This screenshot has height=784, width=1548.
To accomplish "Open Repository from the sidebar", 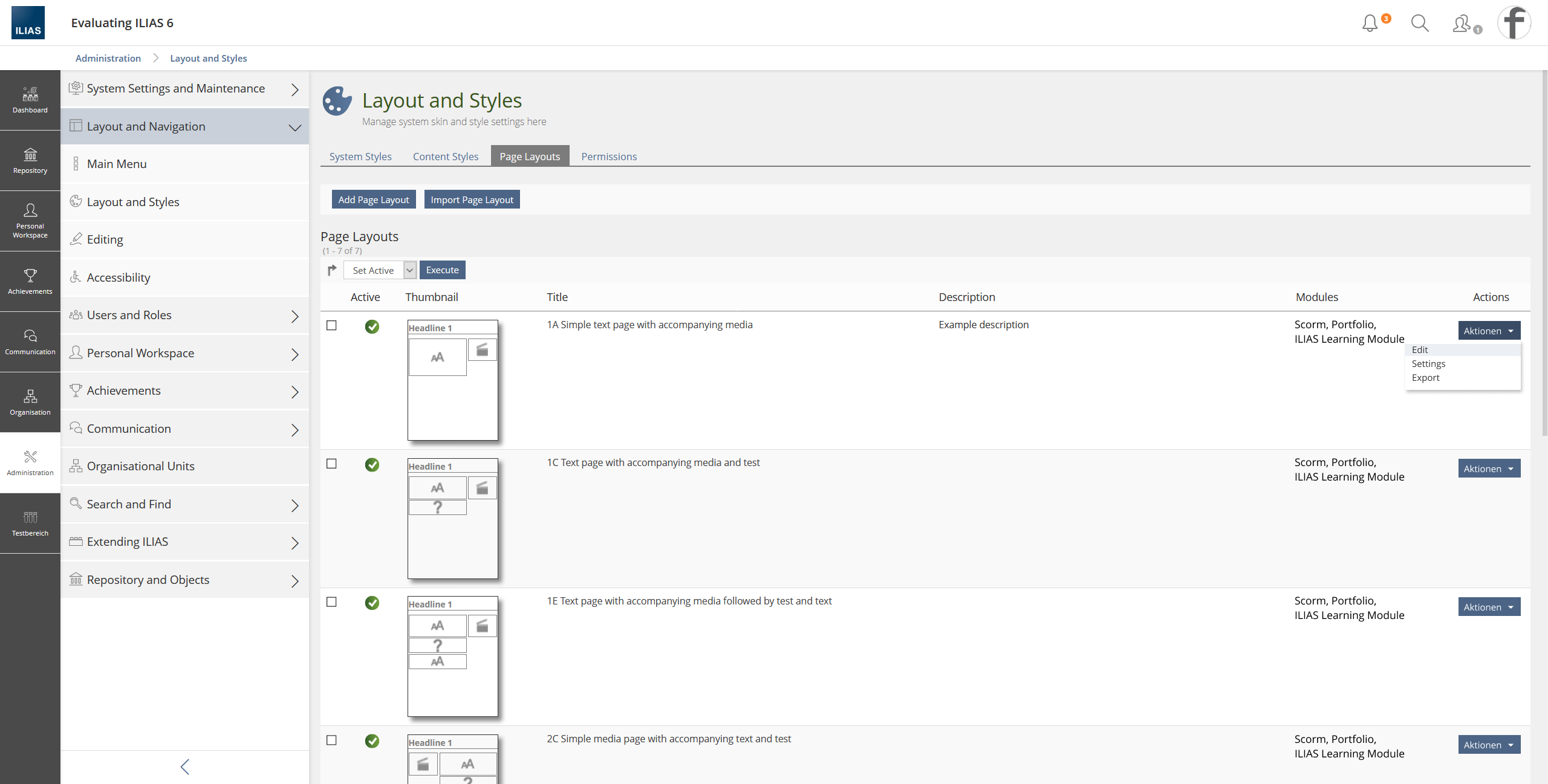I will 30,161.
